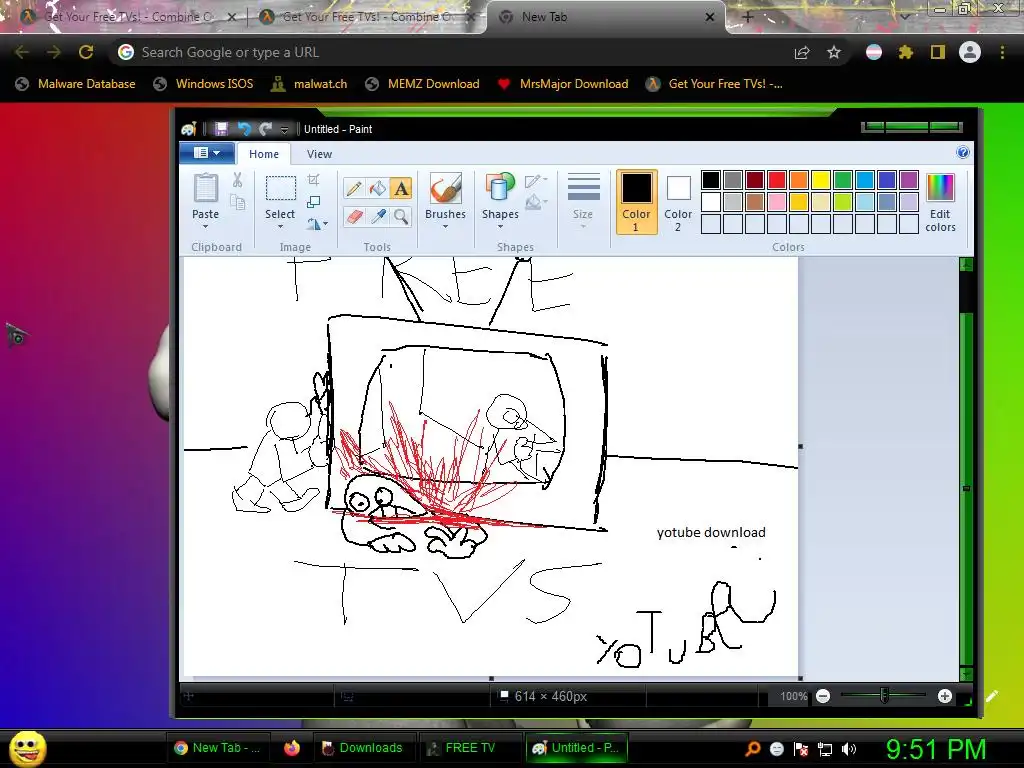Switch to the View ribbon tab
Image resolution: width=1024 pixels, height=768 pixels.
tap(319, 154)
